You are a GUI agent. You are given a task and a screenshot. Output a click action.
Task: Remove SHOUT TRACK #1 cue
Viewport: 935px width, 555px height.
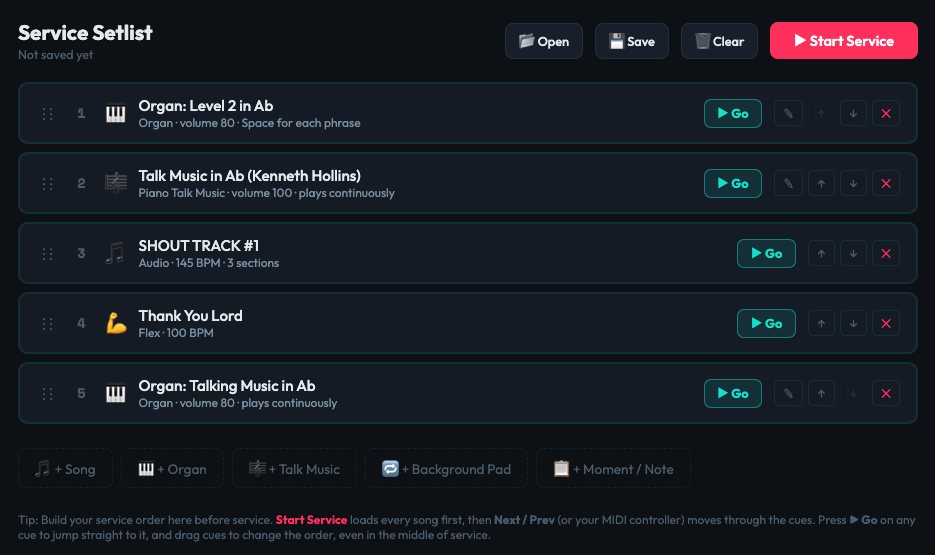[x=886, y=253]
